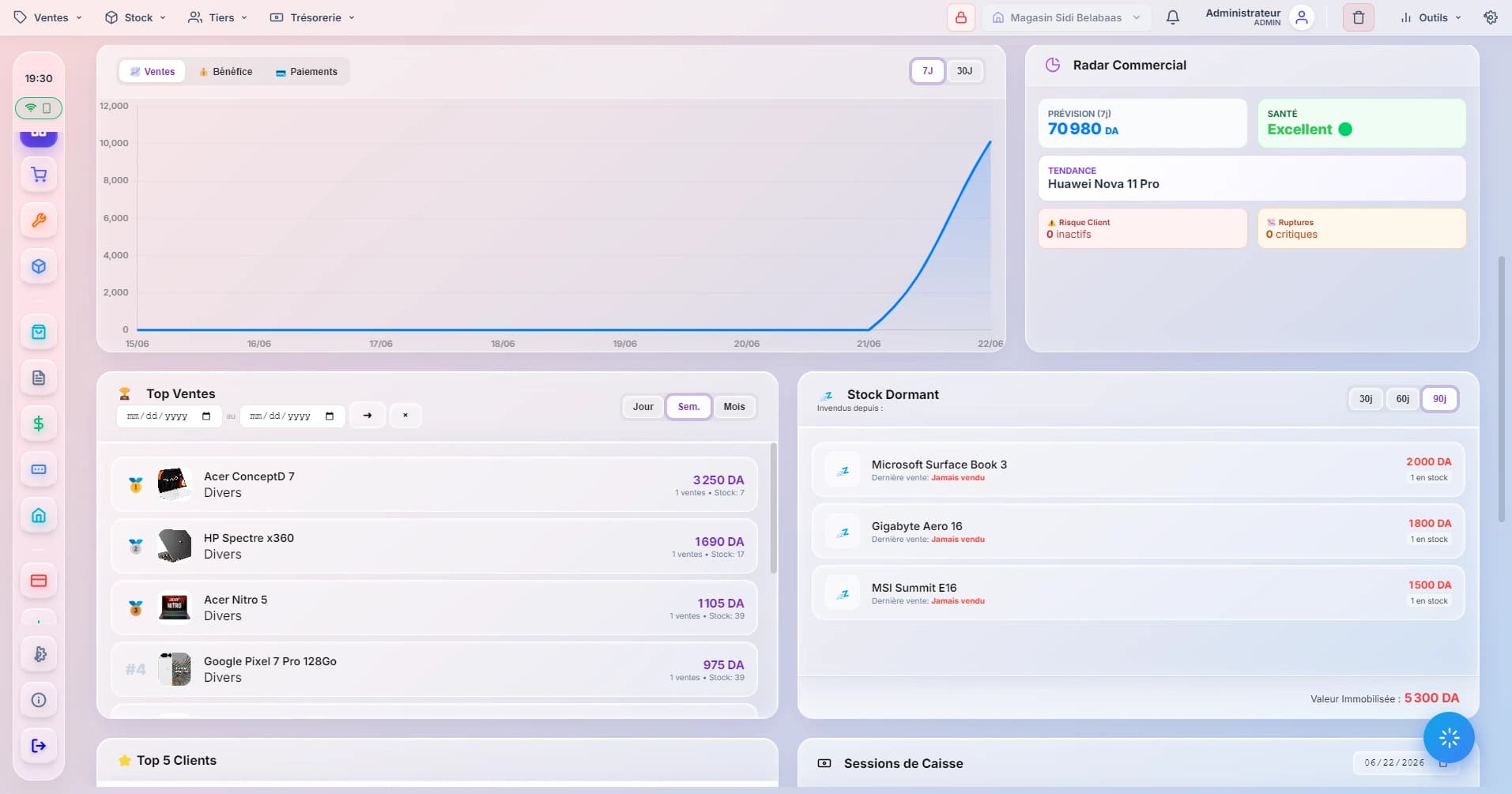This screenshot has height=794, width=1512.
Task: Click the wifi status indicator
Action: pyautogui.click(x=39, y=108)
